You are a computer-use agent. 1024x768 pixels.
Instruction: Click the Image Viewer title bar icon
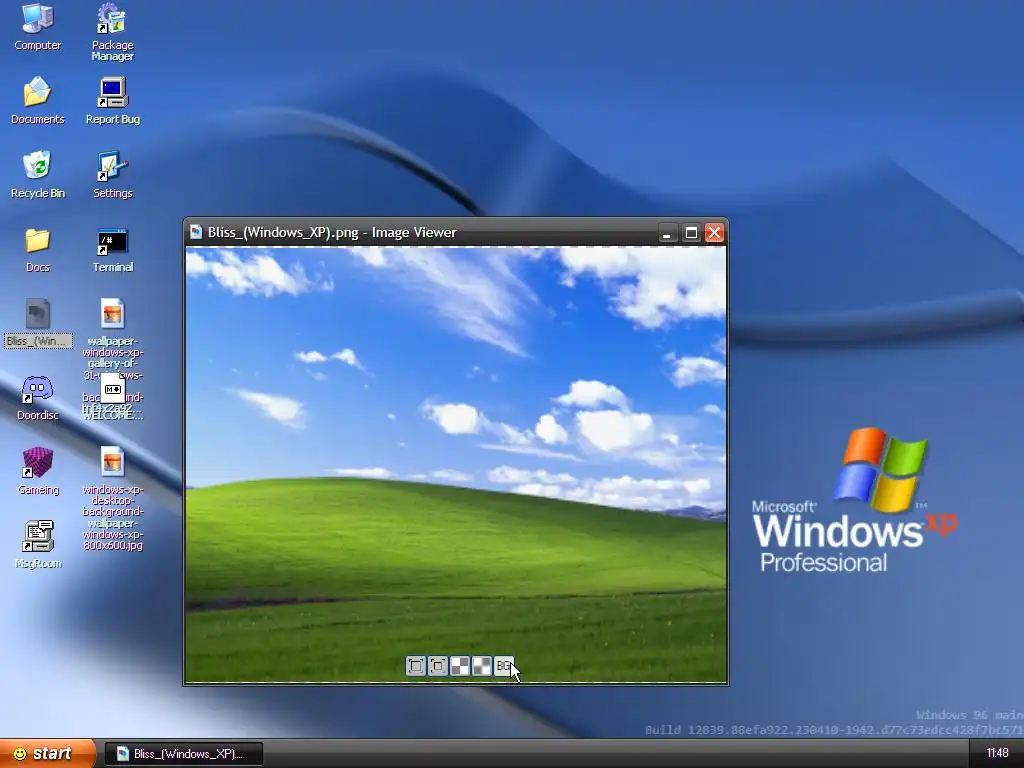pyautogui.click(x=195, y=232)
